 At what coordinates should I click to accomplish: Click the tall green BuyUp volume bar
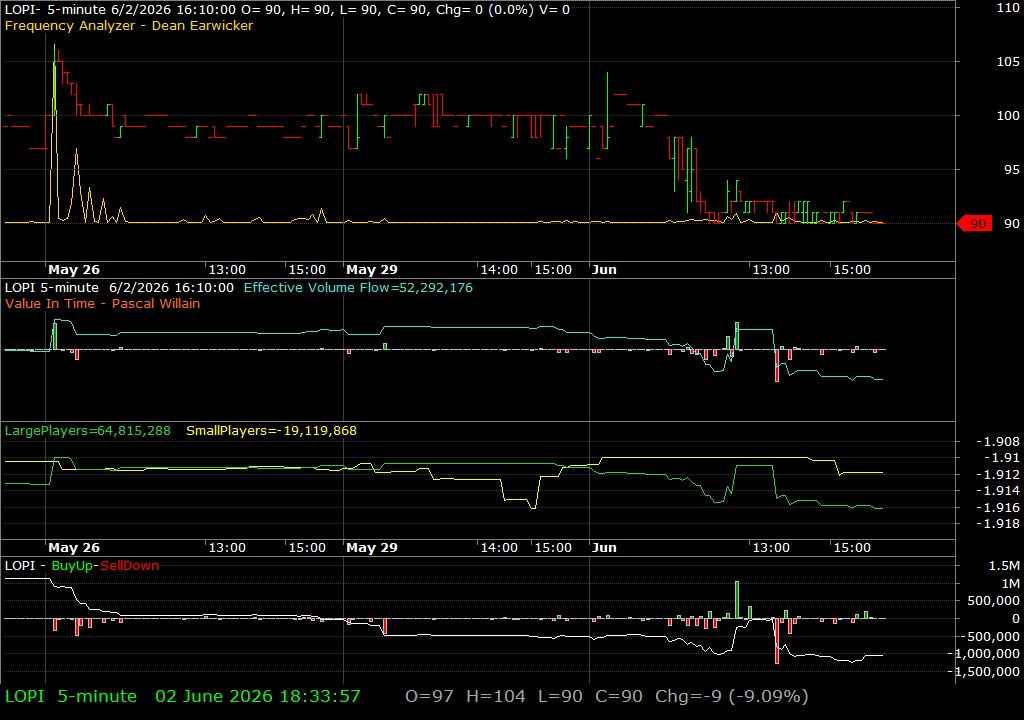pos(737,600)
